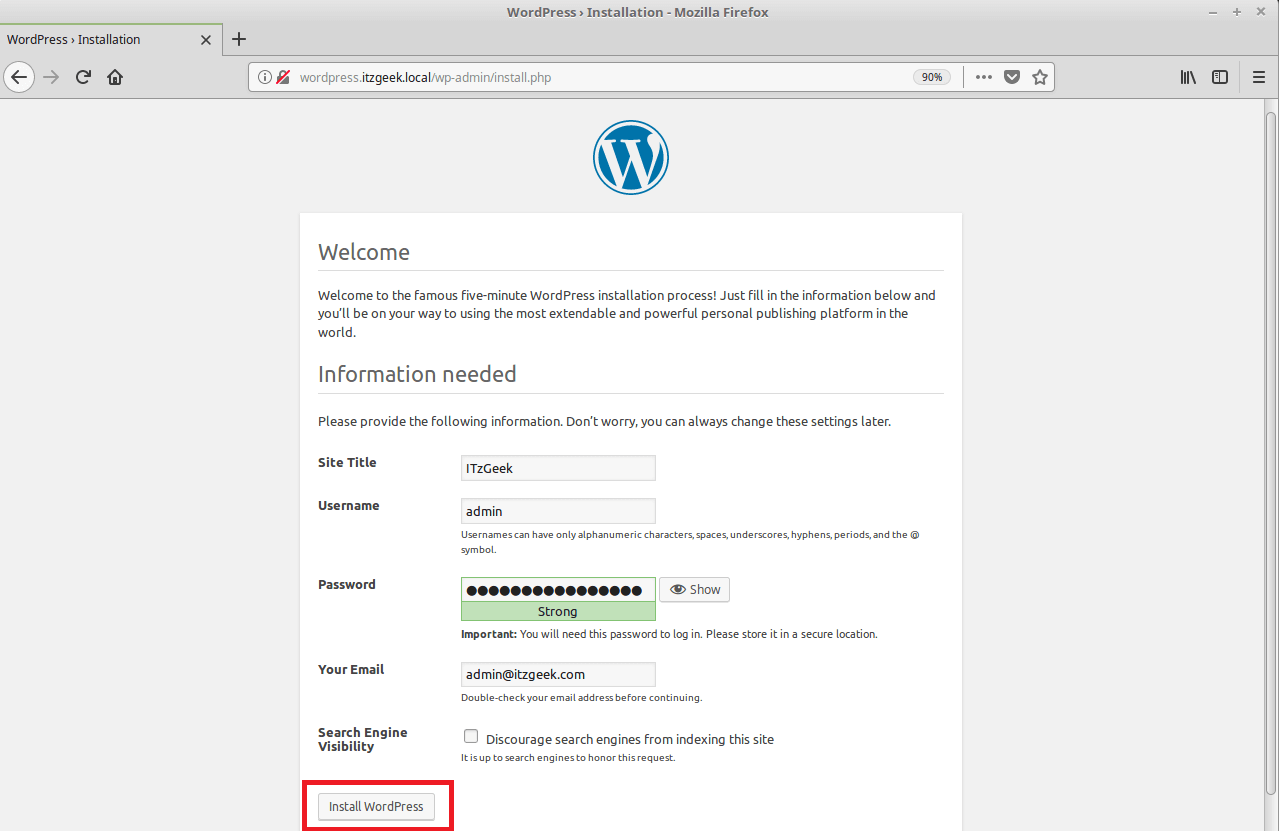Toggle the Firefox sidebar icon
1279x831 pixels.
(x=1220, y=77)
